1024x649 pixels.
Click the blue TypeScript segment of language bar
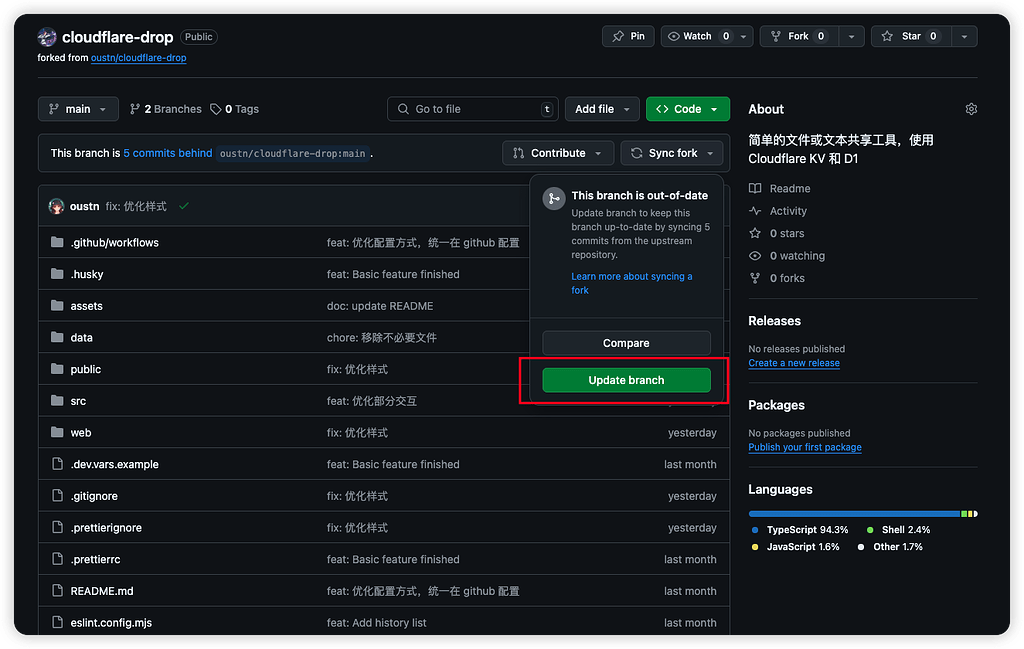[854, 514]
